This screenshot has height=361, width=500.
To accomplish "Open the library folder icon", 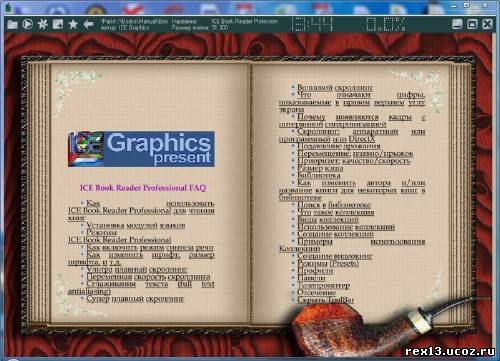I will [12, 24].
